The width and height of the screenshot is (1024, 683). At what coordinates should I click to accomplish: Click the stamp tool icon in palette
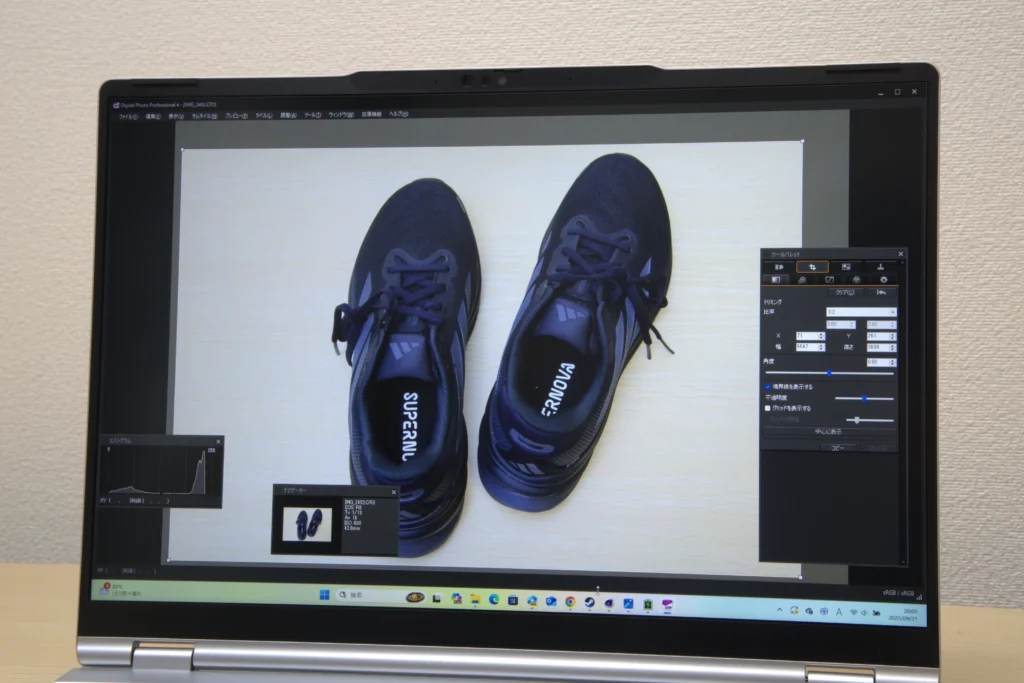tap(880, 267)
